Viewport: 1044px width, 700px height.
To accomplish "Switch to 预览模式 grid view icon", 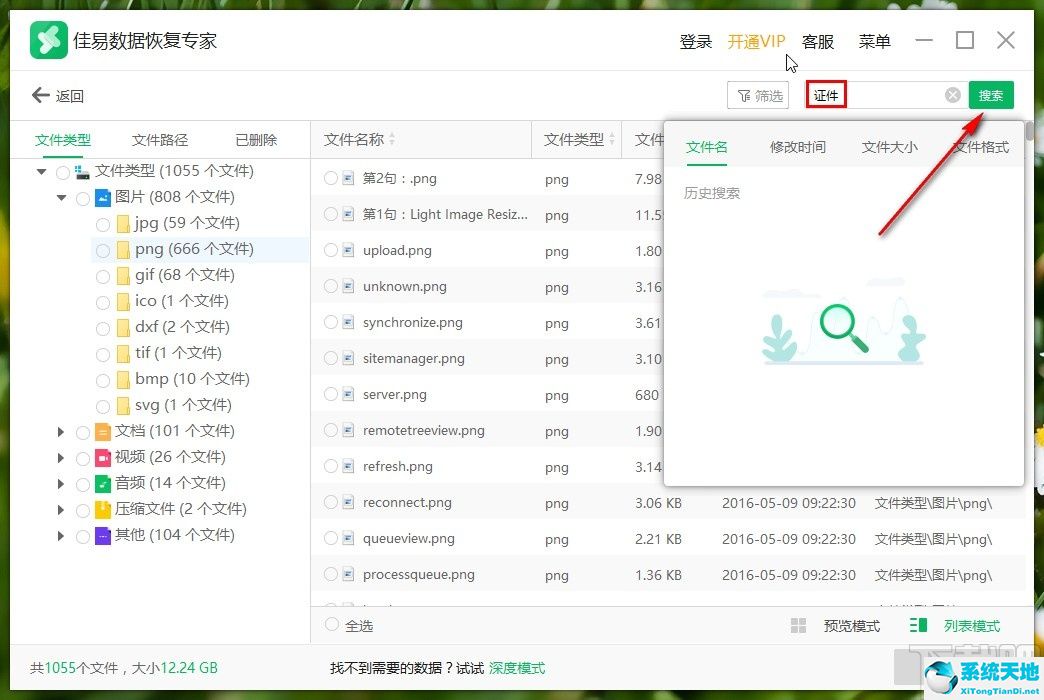I will [800, 625].
